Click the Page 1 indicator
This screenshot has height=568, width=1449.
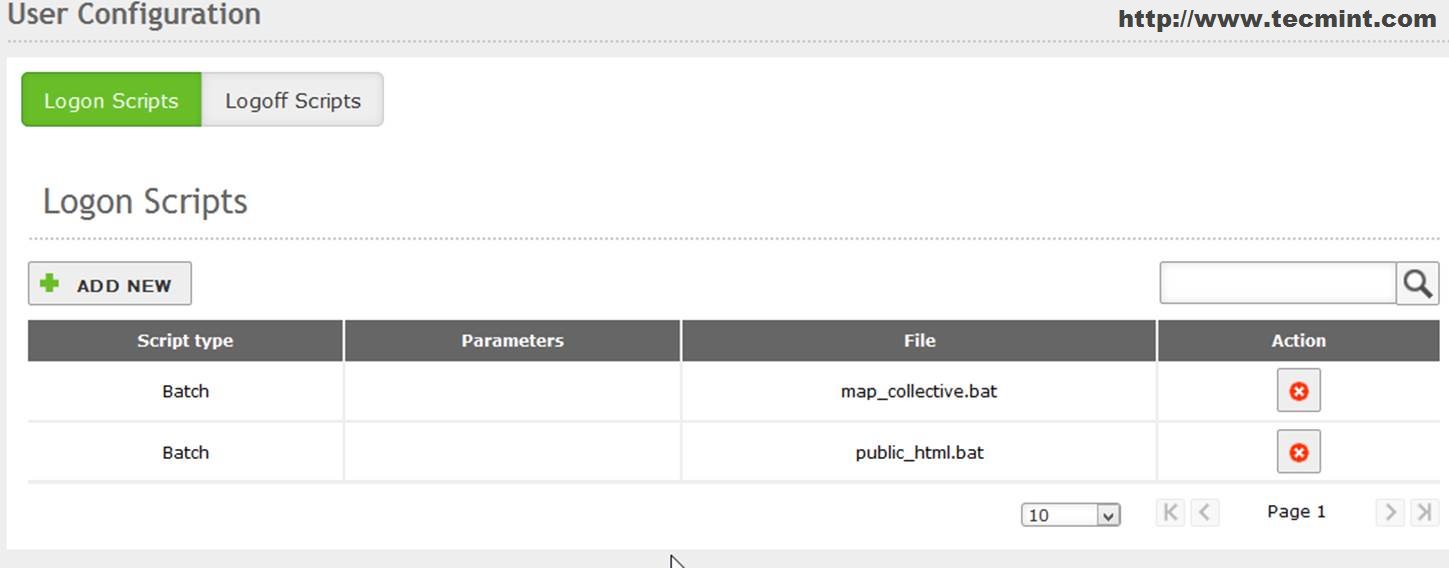coord(1296,512)
